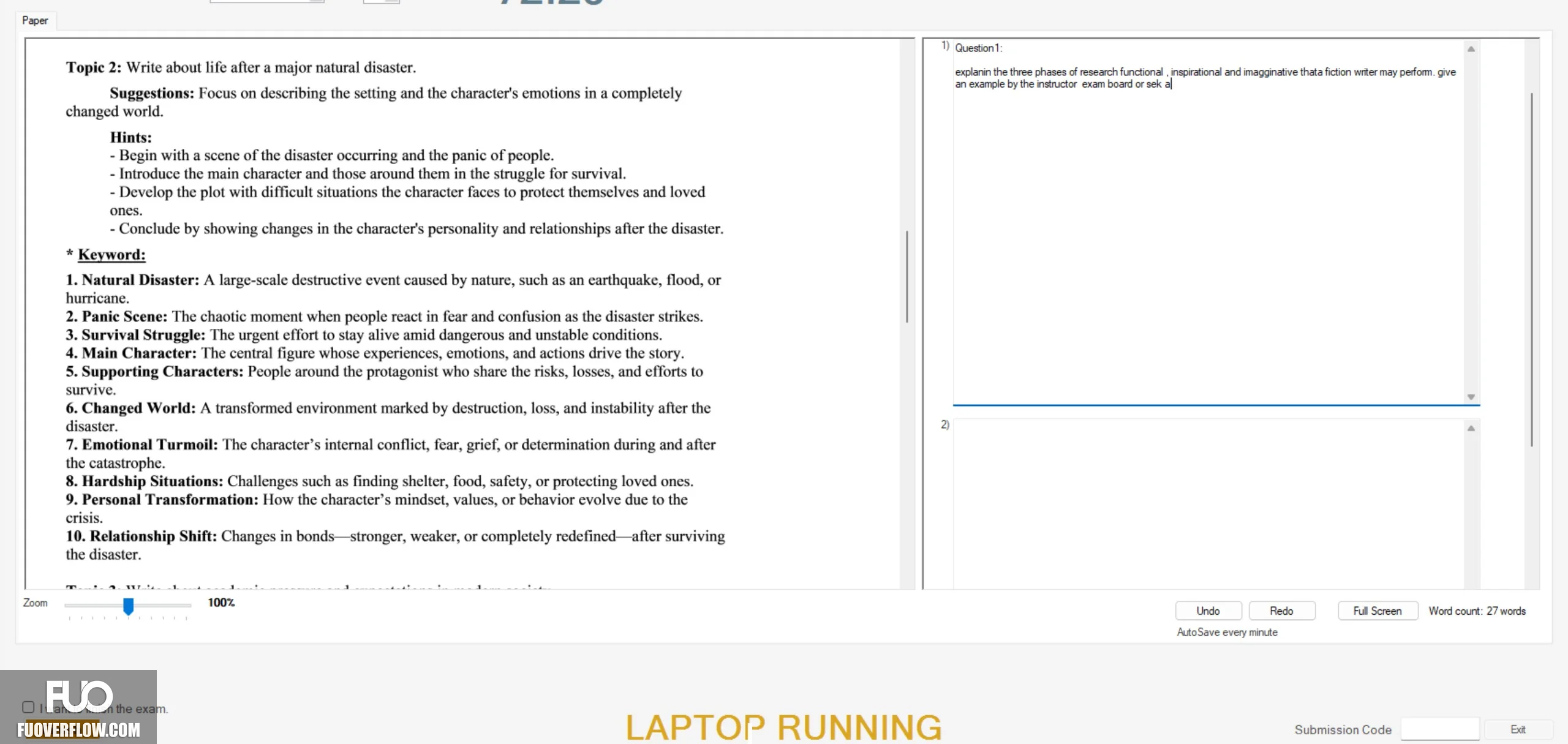Click the scroll-down arrow in Question 1 answer box
This screenshot has width=1568, height=744.
pyautogui.click(x=1471, y=397)
